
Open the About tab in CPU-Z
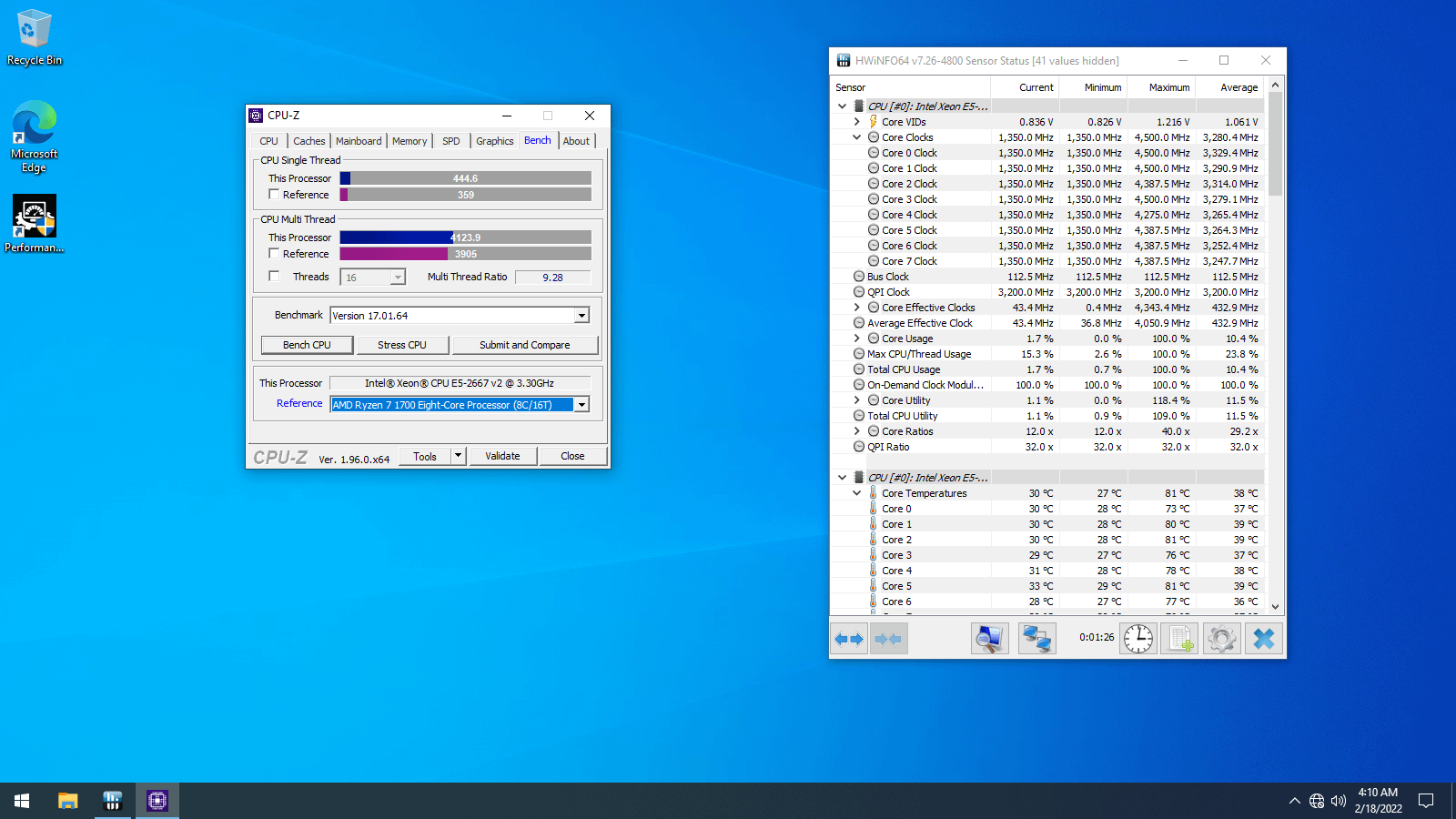[576, 141]
